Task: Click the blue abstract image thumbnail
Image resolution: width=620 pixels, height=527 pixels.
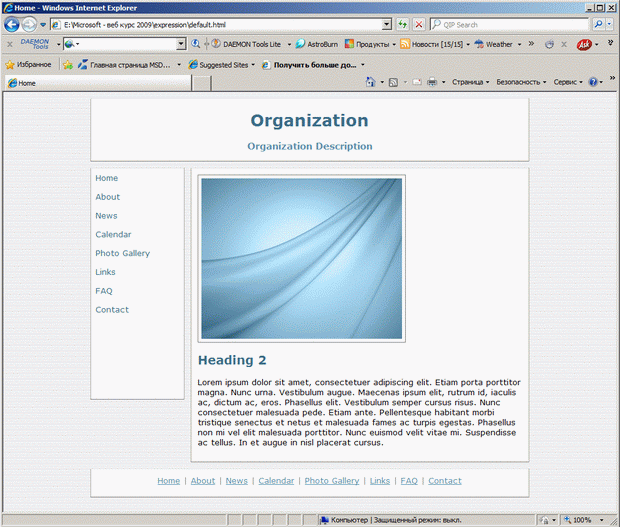Action: pos(301,259)
